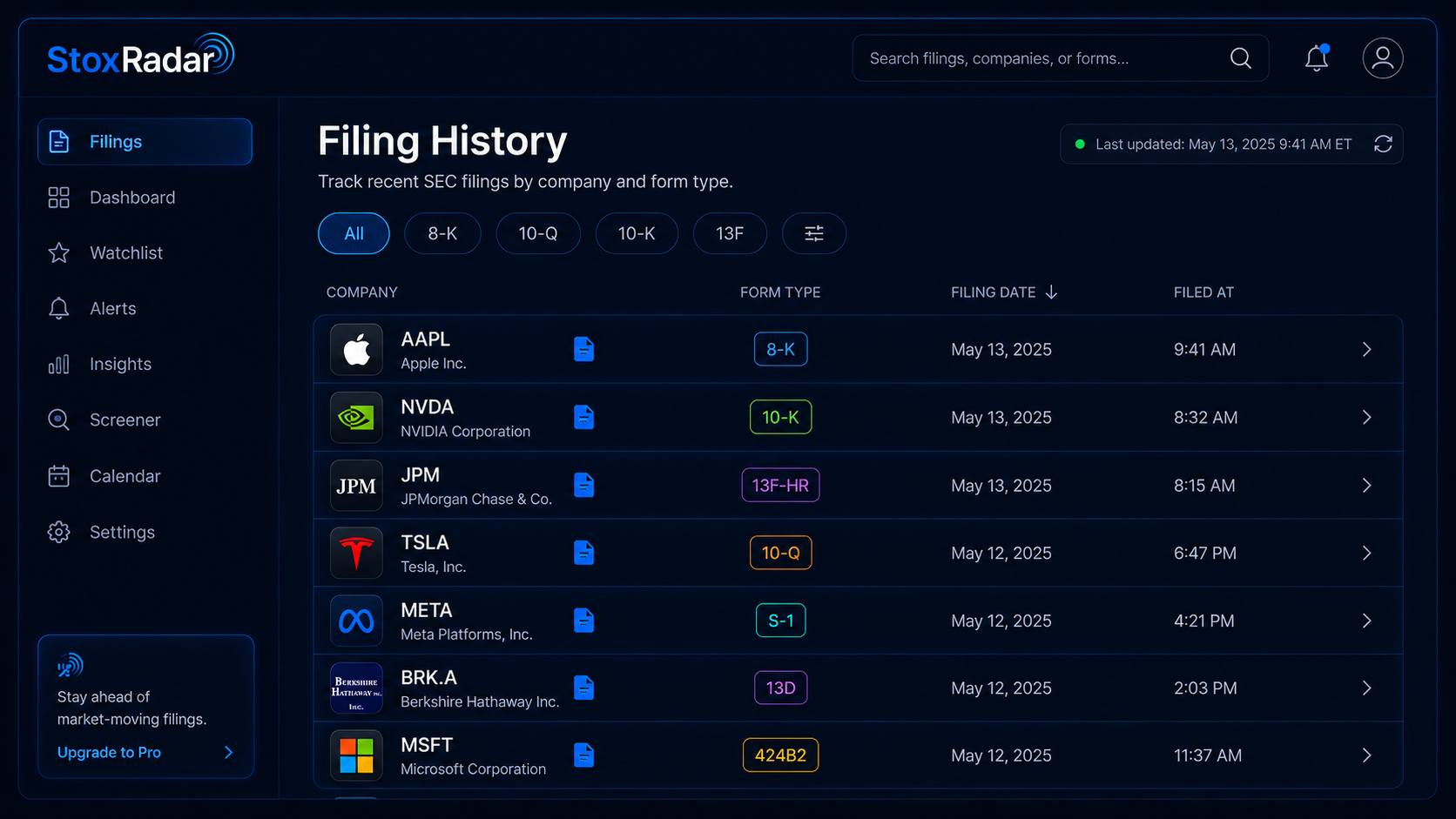This screenshot has height=819, width=1456.
Task: Click the Form Type column header
Action: [780, 292]
